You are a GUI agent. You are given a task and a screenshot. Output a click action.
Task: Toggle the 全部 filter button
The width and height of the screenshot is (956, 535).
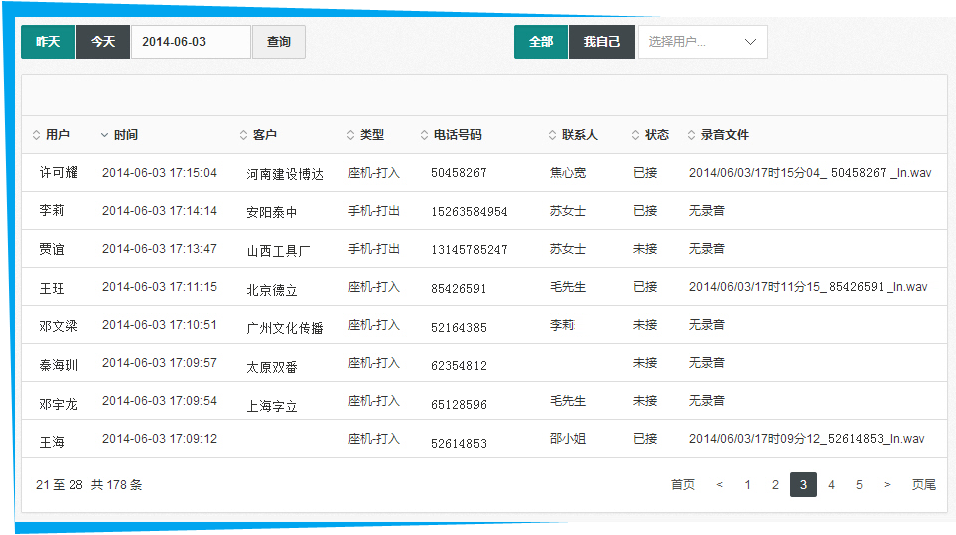point(541,42)
